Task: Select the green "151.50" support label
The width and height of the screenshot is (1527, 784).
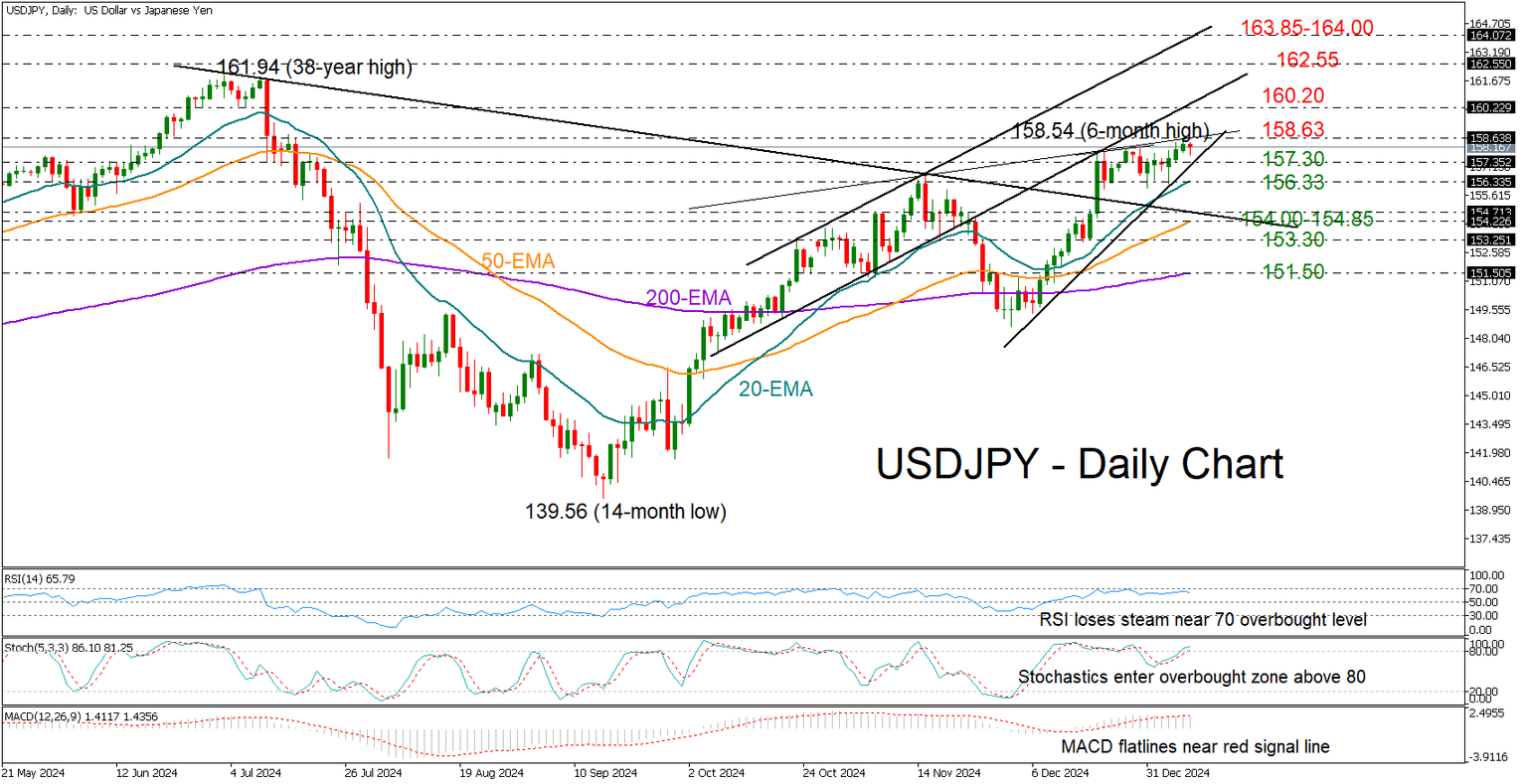Action: [1295, 272]
